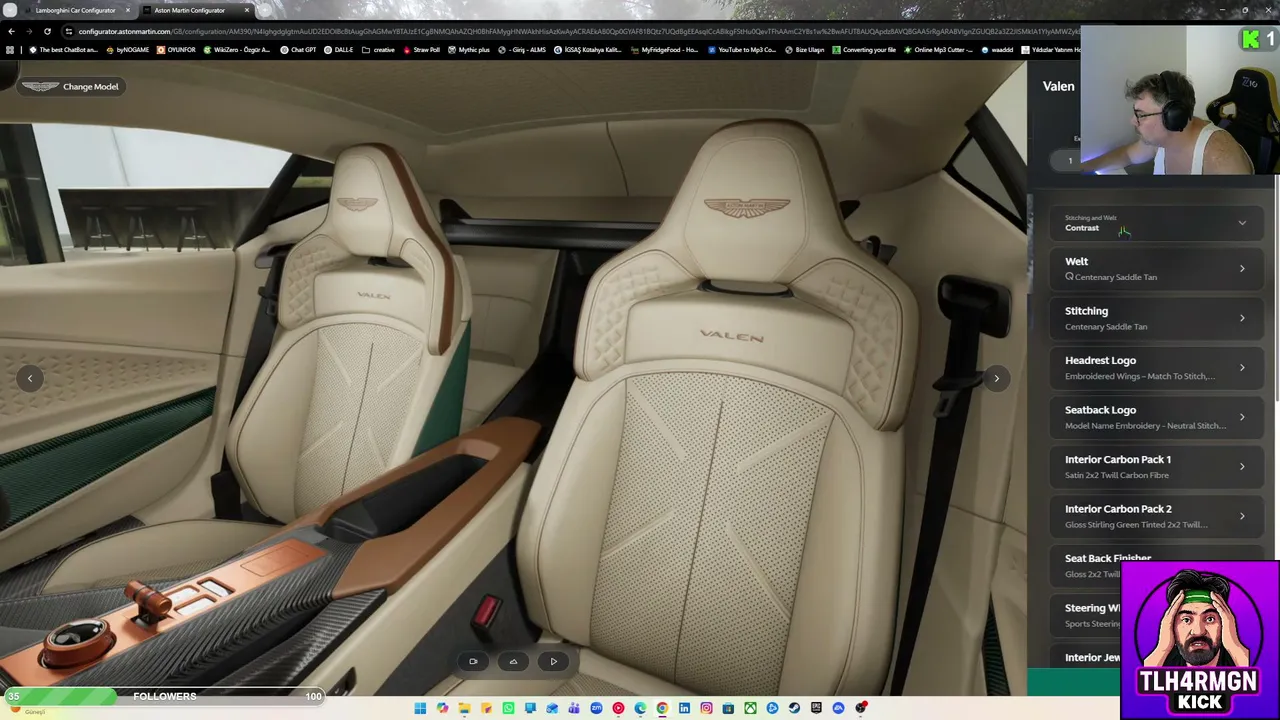Open Microsoft Store from the taskbar
The image size is (1280, 720).
728,709
